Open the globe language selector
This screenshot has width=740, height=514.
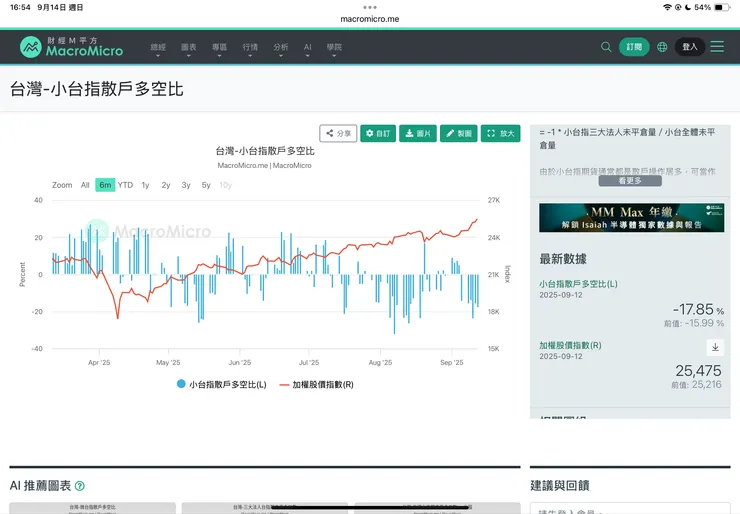(x=662, y=47)
